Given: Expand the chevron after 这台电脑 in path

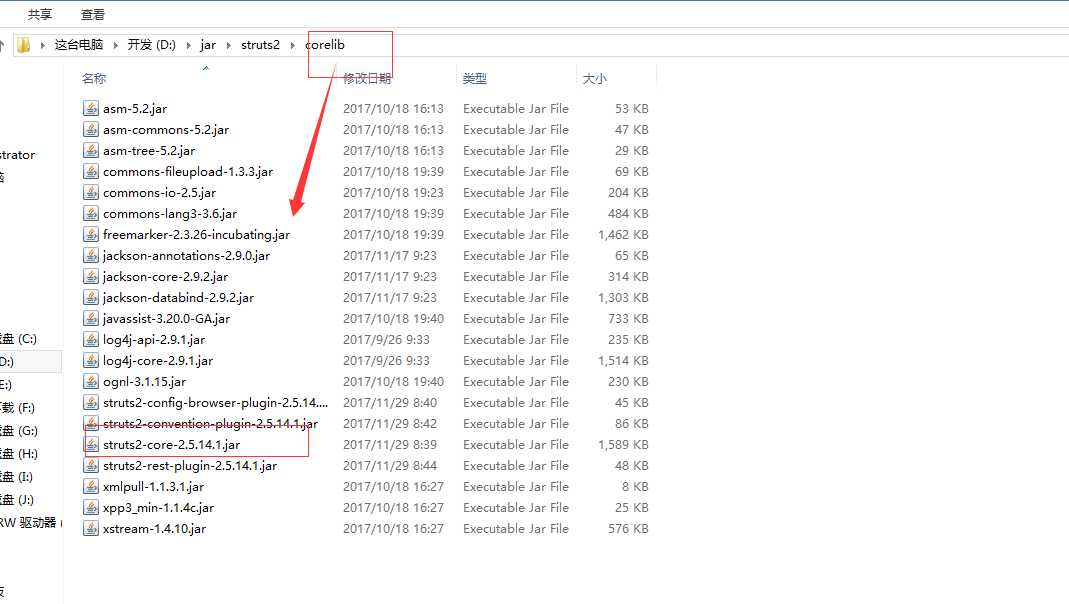Looking at the screenshot, I should click(115, 45).
